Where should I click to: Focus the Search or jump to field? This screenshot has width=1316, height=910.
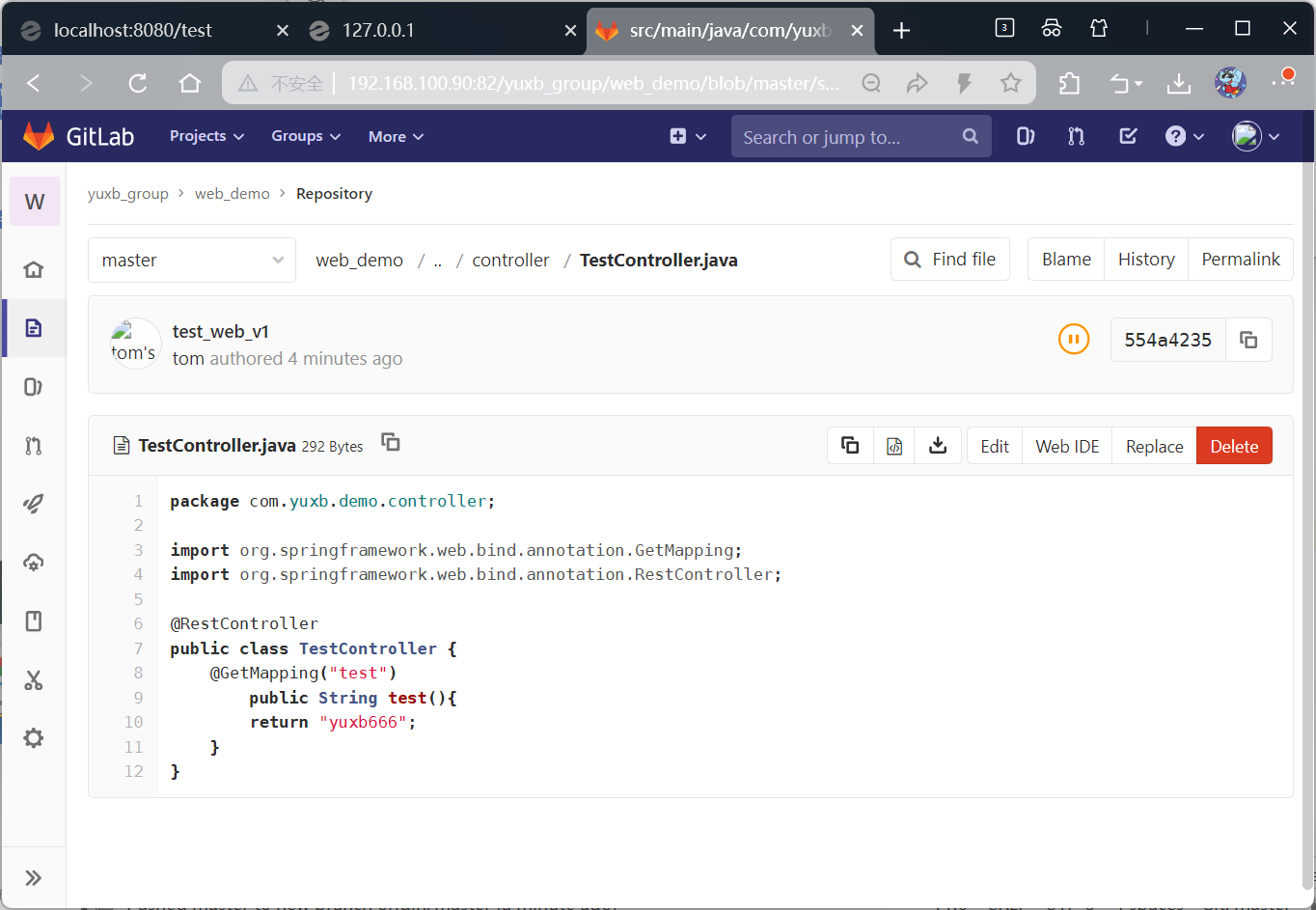[x=862, y=137]
